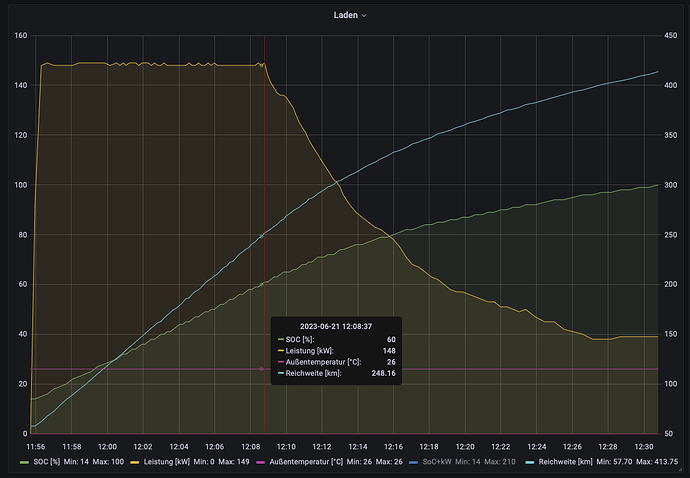Click the Außentemperatur Max: 26 legend value

[x=389, y=462]
